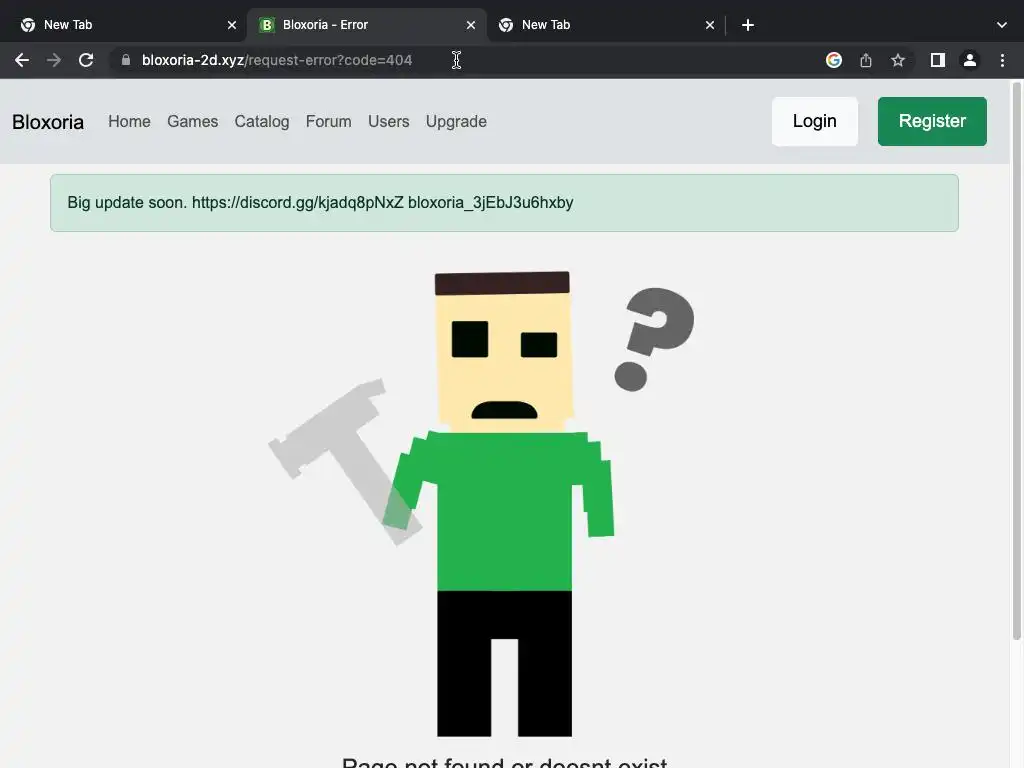Click the confused character error image

(x=482, y=504)
